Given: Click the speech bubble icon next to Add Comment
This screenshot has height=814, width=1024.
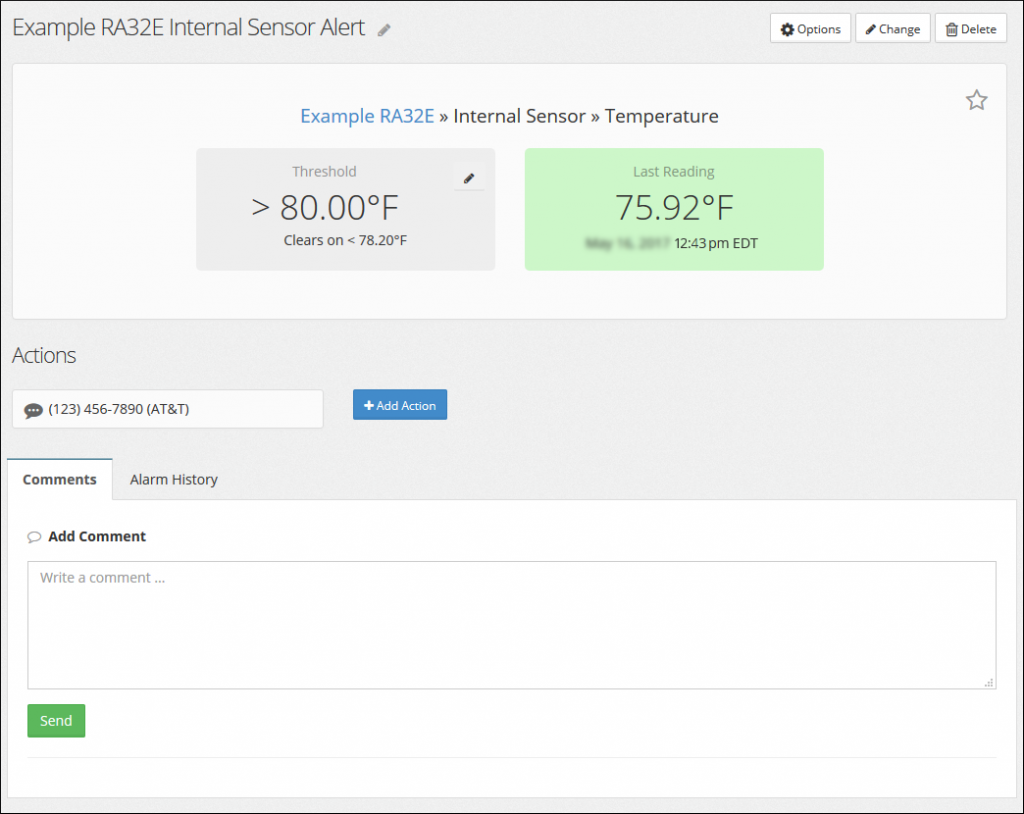Looking at the screenshot, I should (x=35, y=536).
